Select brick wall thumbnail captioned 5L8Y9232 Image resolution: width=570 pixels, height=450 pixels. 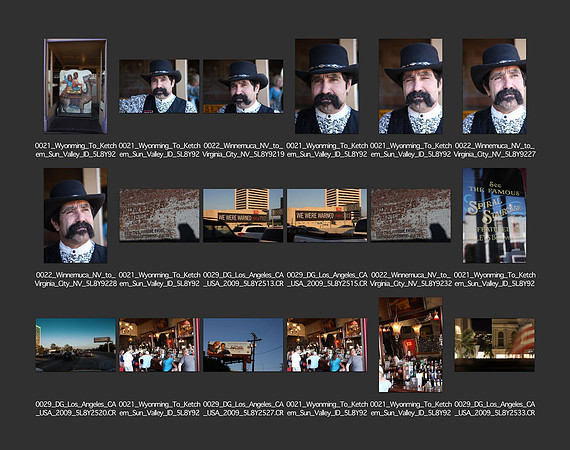click(411, 215)
